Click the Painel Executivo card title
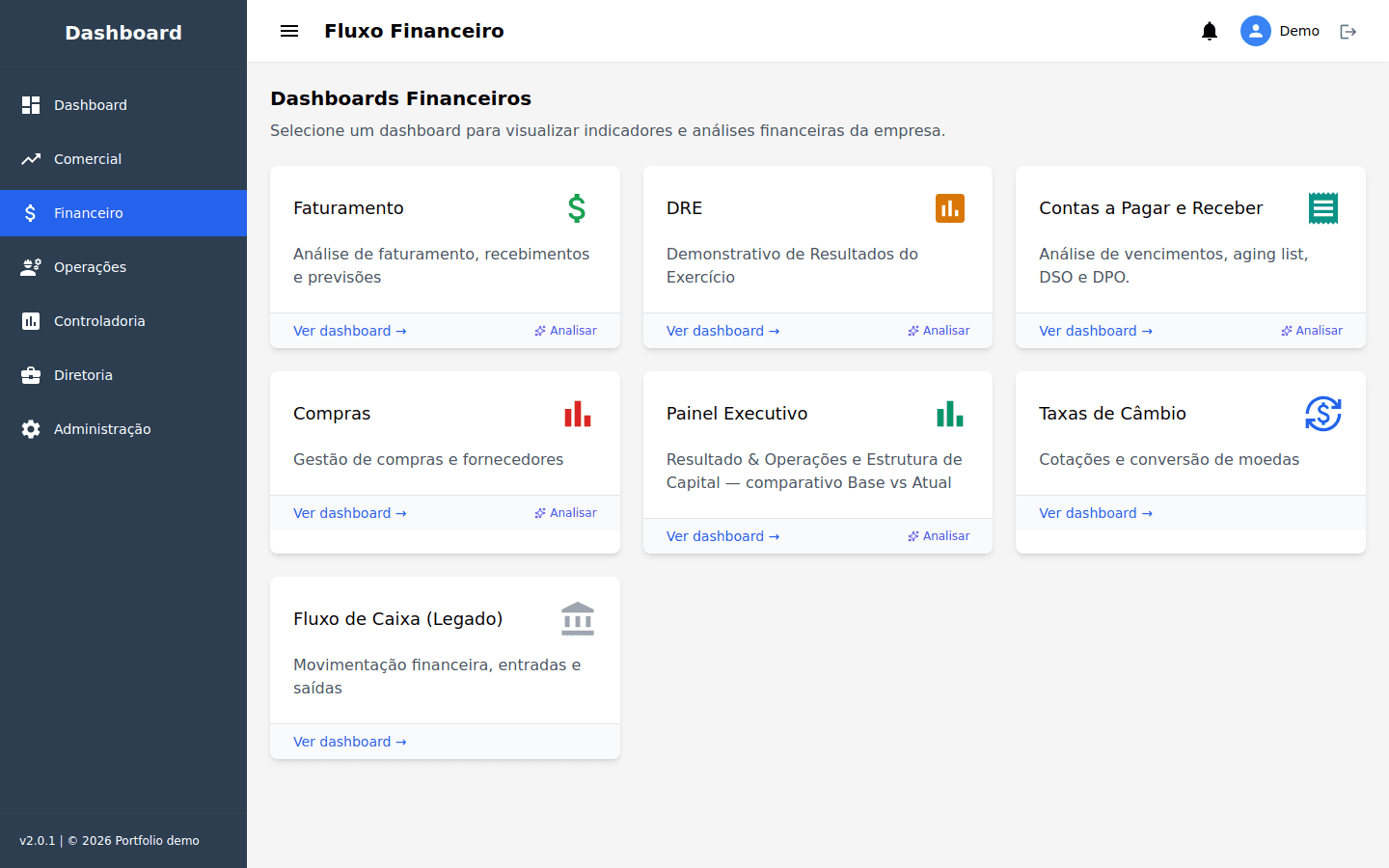 tap(737, 414)
